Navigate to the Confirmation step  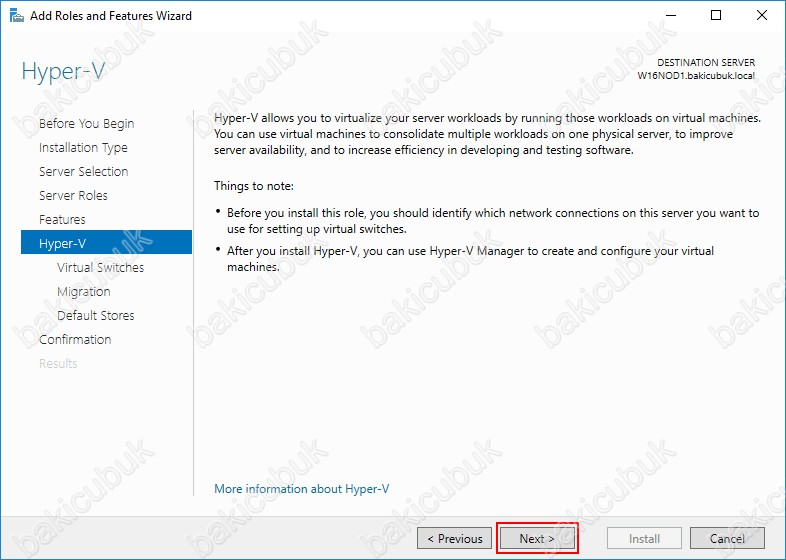(75, 340)
